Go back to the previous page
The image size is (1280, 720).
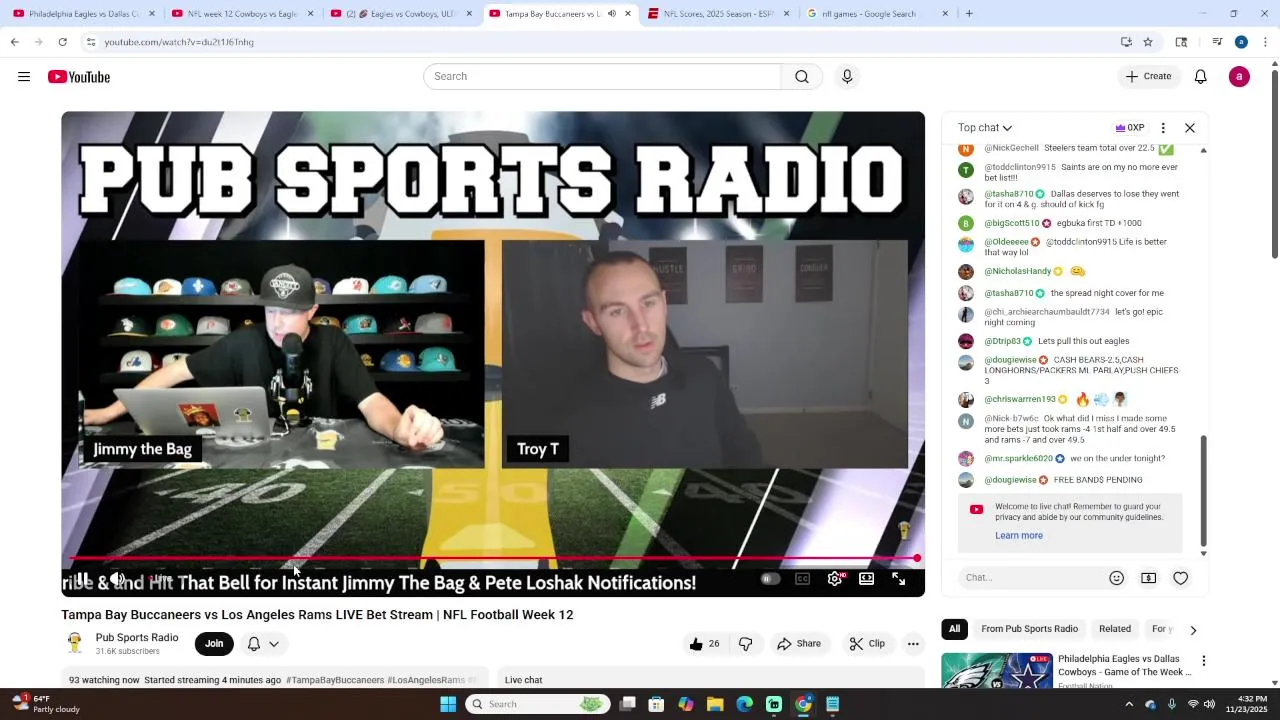[15, 42]
